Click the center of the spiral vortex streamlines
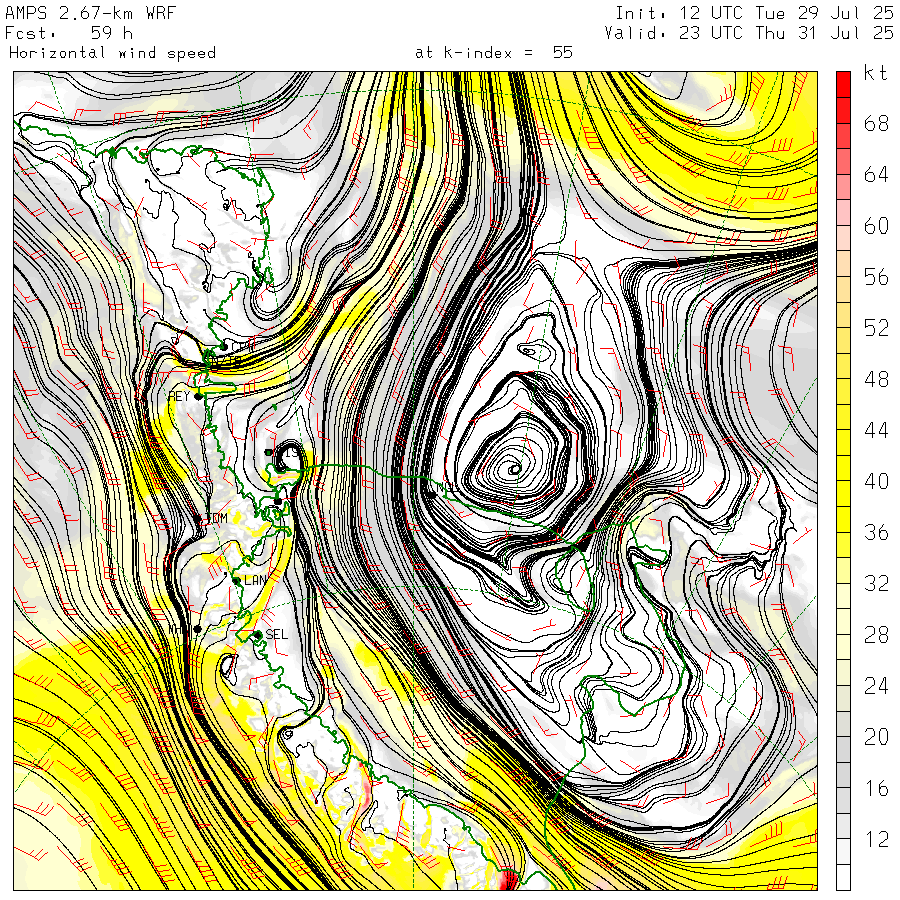The height and width of the screenshot is (900, 900). pyautogui.click(x=515, y=470)
